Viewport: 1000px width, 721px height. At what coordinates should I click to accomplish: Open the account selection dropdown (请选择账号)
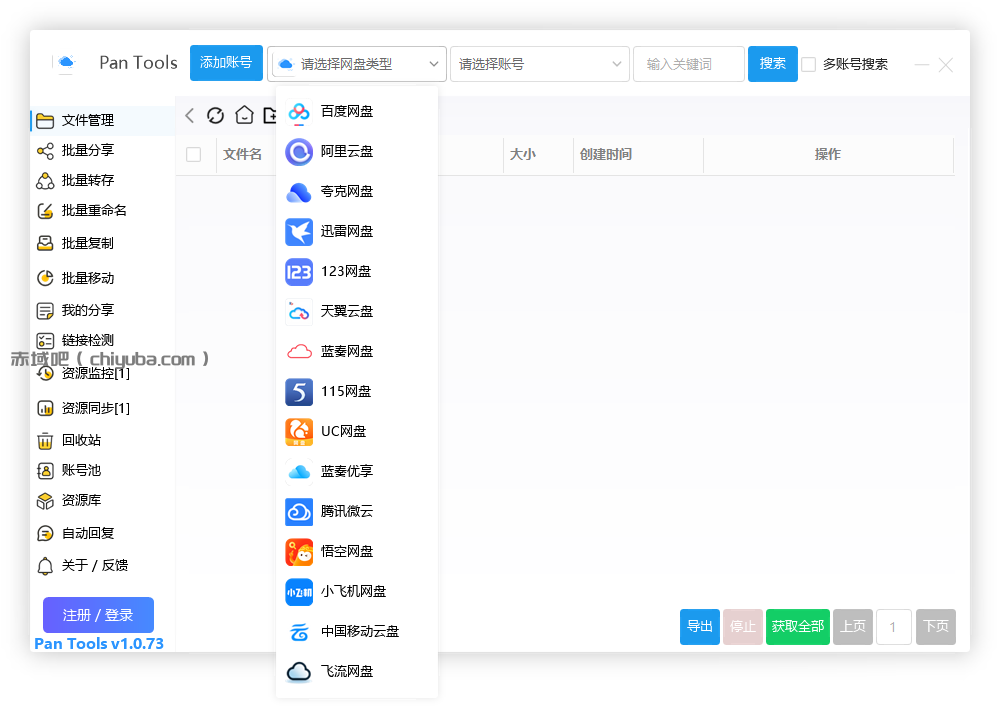point(540,64)
